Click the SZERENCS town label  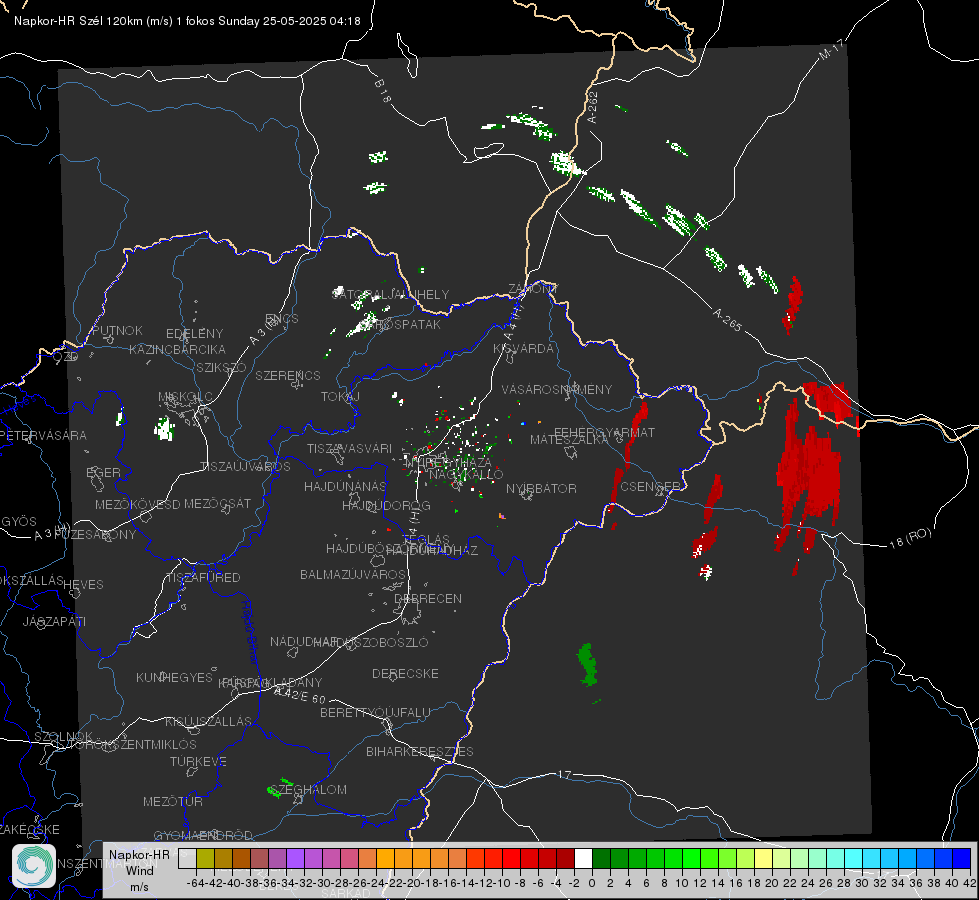pos(288,375)
